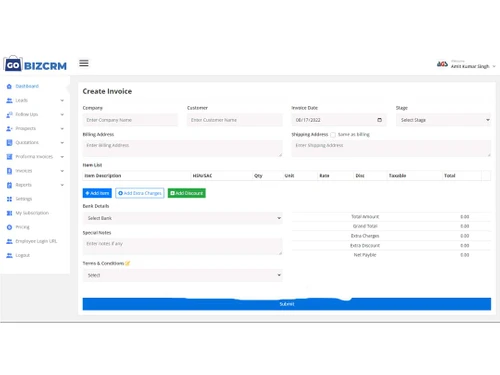Click the Shipping Address textarea

tap(391, 148)
